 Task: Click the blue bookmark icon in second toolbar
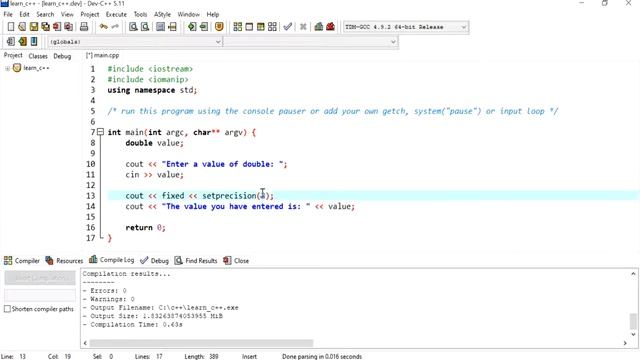(34, 42)
